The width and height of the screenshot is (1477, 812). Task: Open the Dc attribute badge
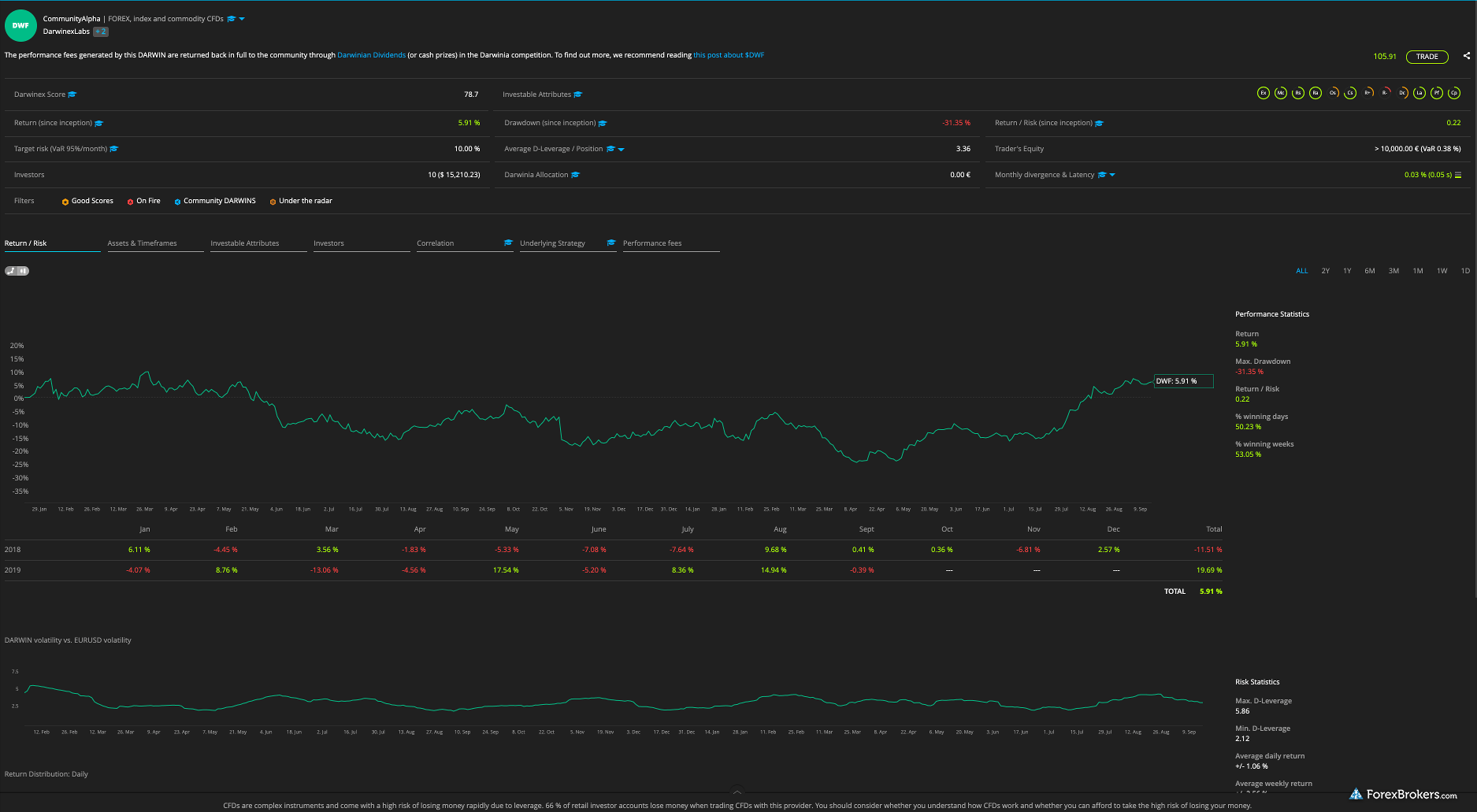pyautogui.click(x=1402, y=93)
